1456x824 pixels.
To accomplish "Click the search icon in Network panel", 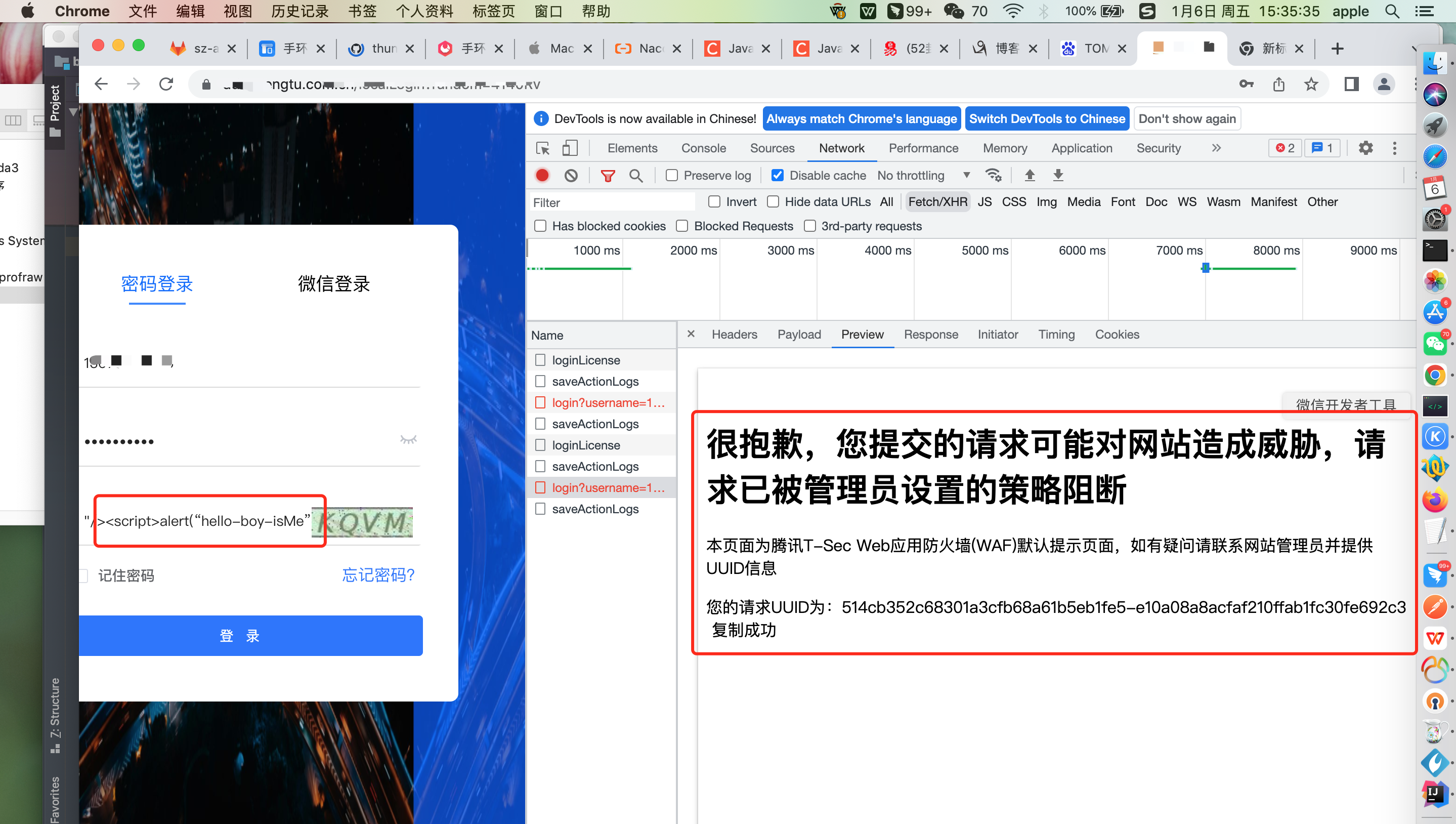I will click(x=635, y=175).
